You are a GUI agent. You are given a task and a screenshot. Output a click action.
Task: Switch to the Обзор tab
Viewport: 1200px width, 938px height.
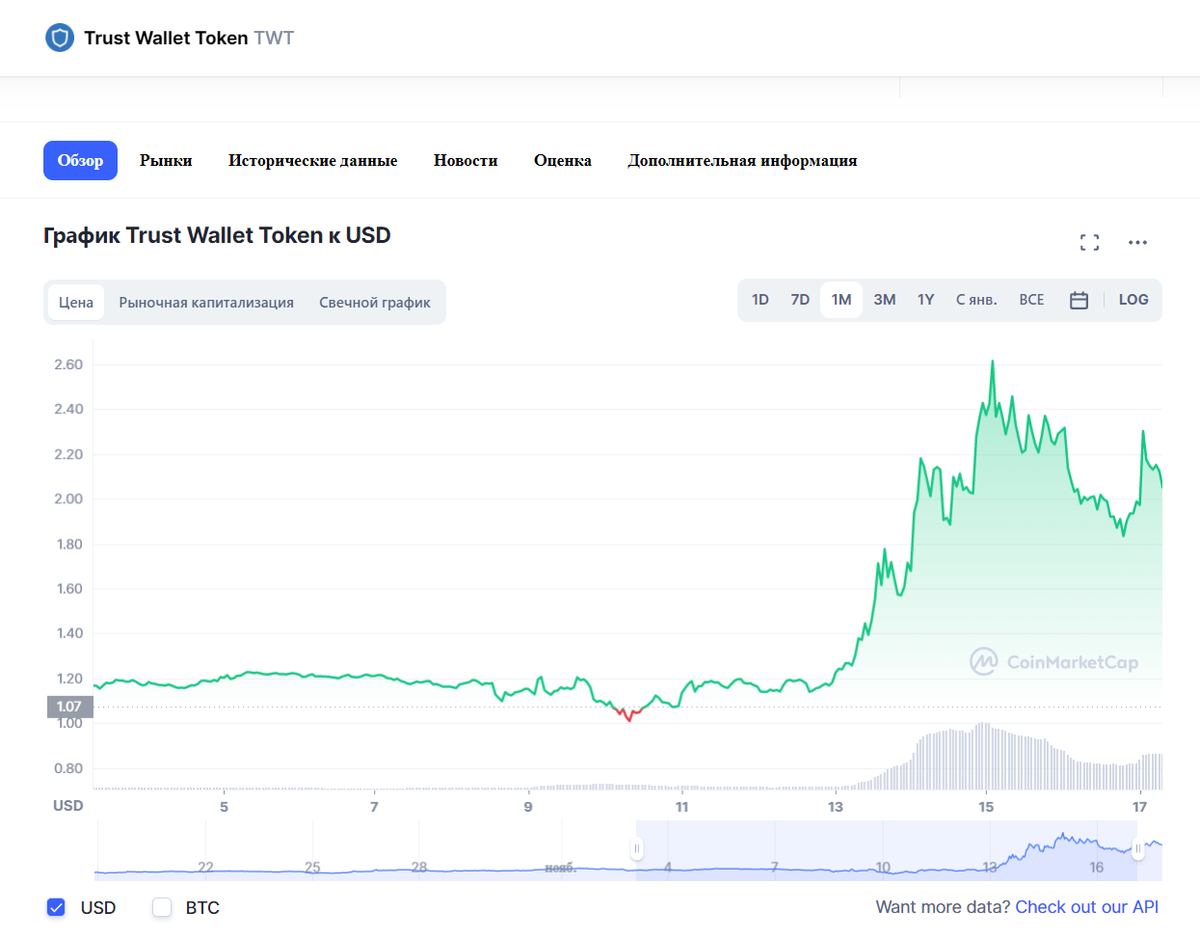pos(80,160)
